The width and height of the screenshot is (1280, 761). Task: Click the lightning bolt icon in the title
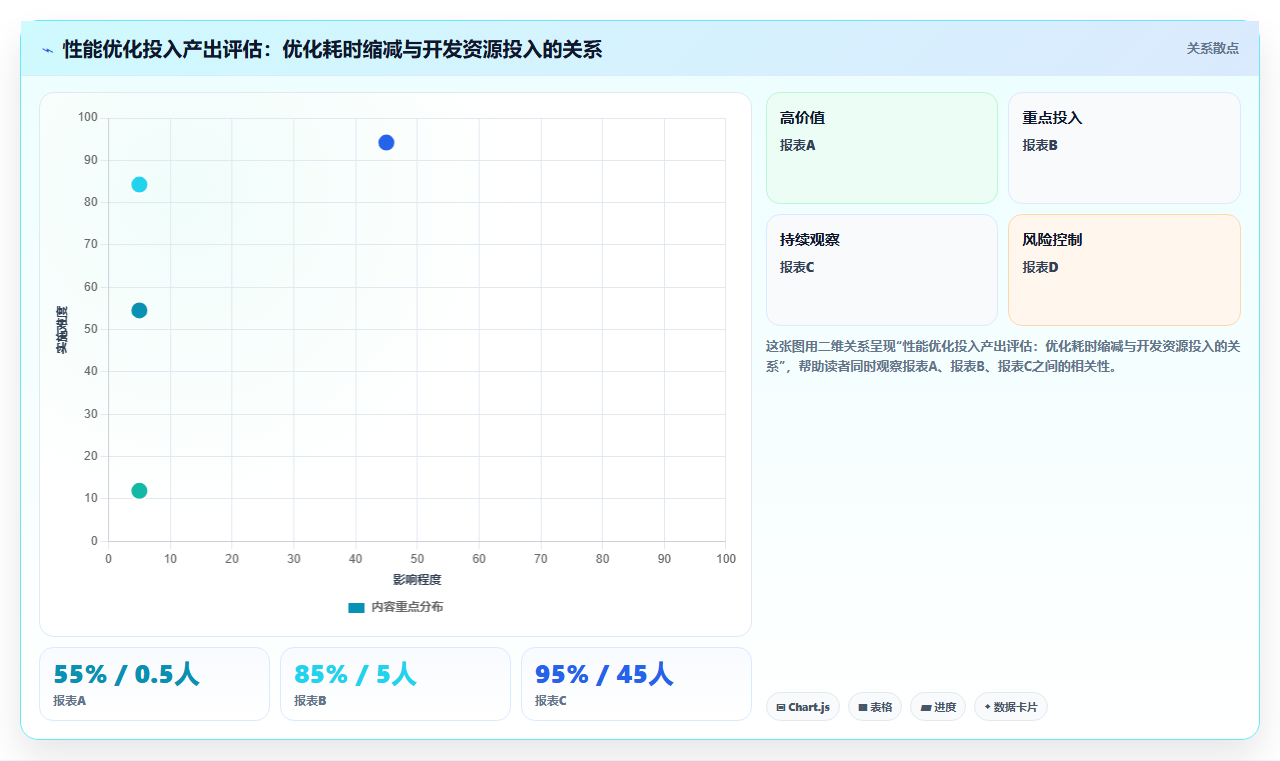(x=48, y=49)
